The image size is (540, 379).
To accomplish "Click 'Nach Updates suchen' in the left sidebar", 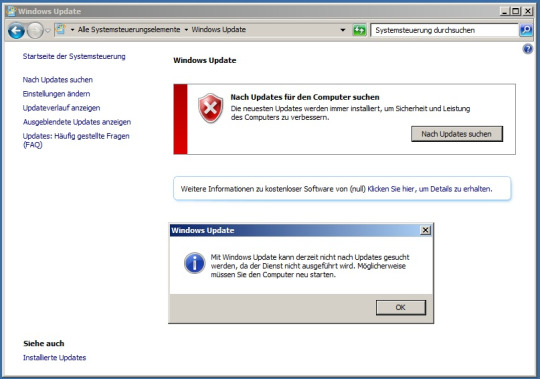I will 58,80.
